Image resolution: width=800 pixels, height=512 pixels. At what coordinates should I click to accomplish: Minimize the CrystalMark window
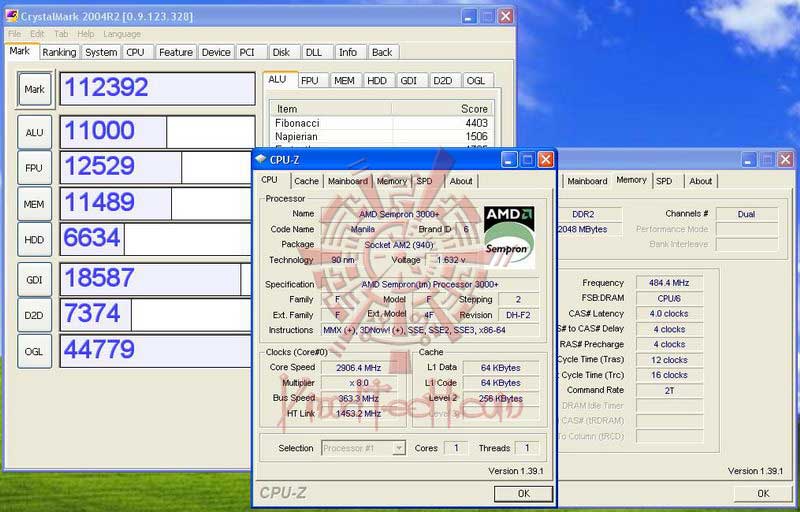pos(469,16)
